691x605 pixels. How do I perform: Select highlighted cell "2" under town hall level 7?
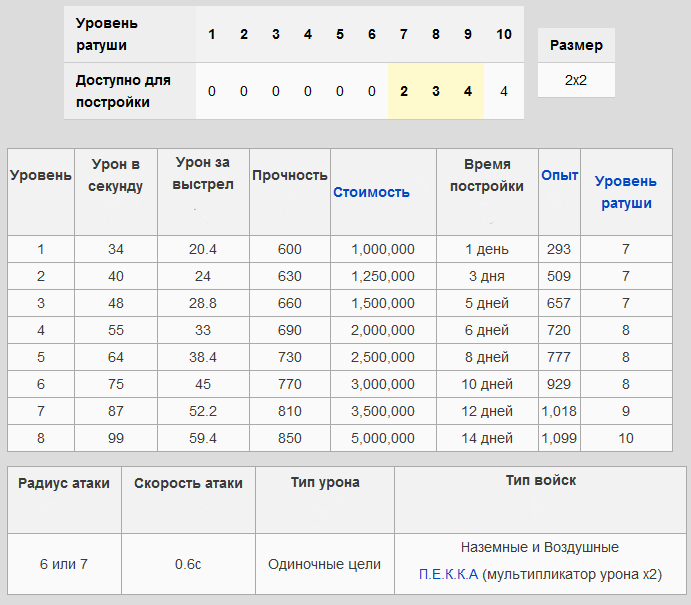(404, 91)
